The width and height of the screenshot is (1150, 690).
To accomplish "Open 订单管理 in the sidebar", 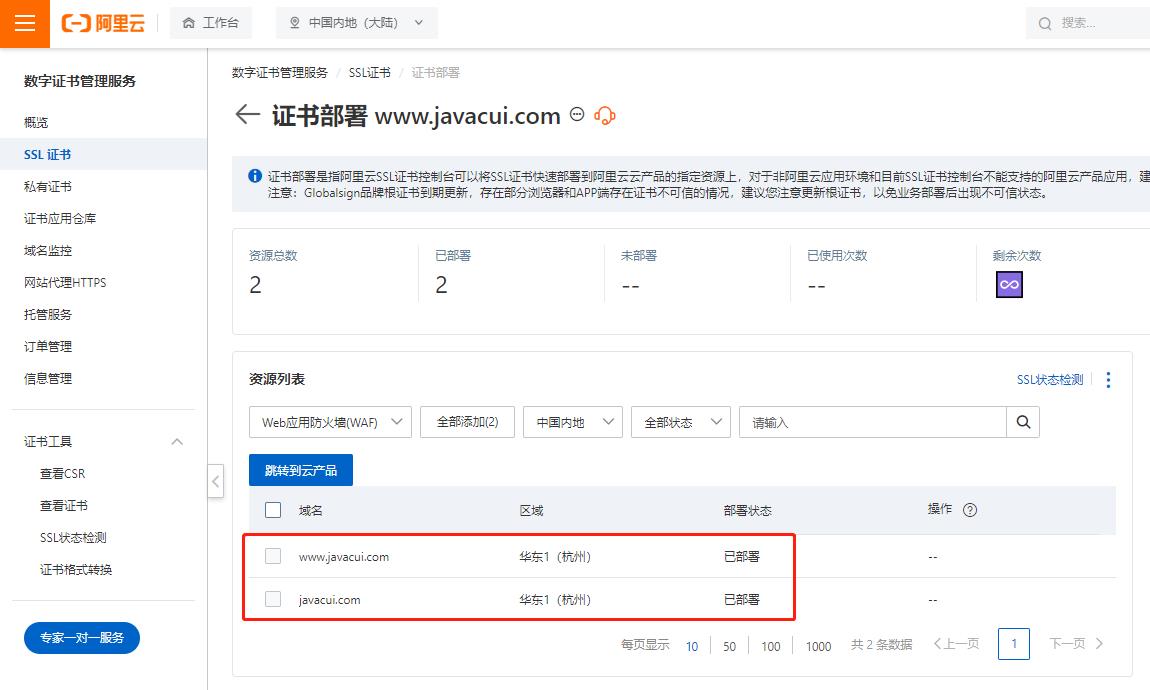I will (x=48, y=346).
